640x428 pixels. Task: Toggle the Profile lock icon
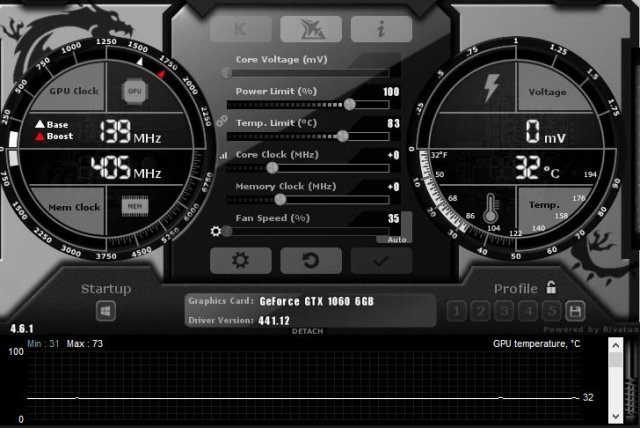click(551, 288)
